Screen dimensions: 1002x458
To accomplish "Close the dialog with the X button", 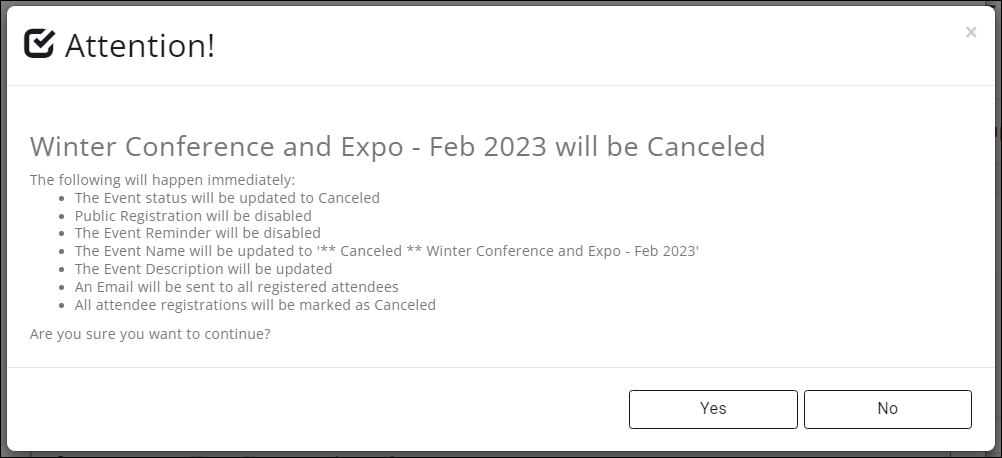I will tap(971, 32).
